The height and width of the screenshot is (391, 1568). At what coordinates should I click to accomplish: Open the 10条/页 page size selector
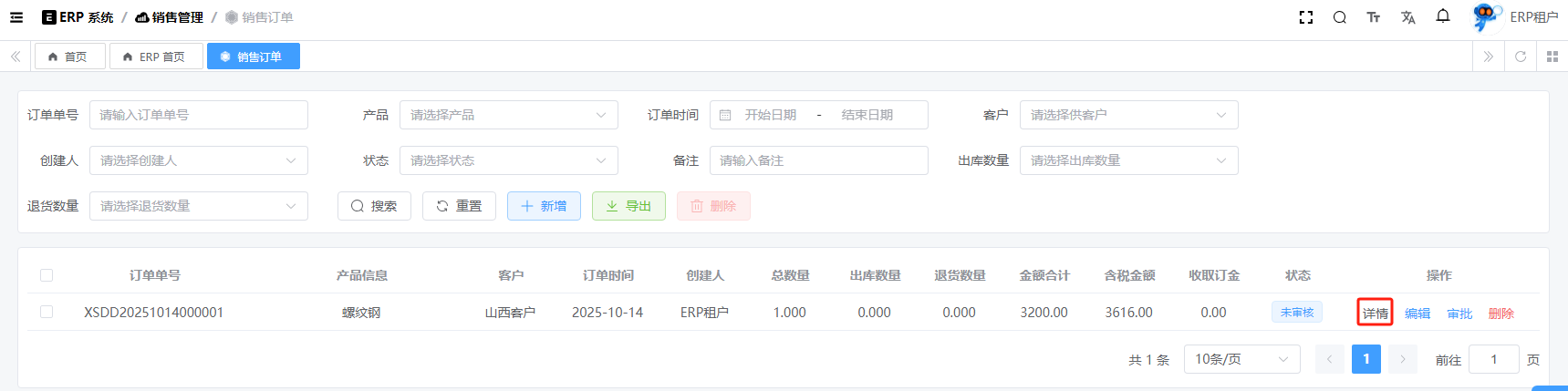1241,359
